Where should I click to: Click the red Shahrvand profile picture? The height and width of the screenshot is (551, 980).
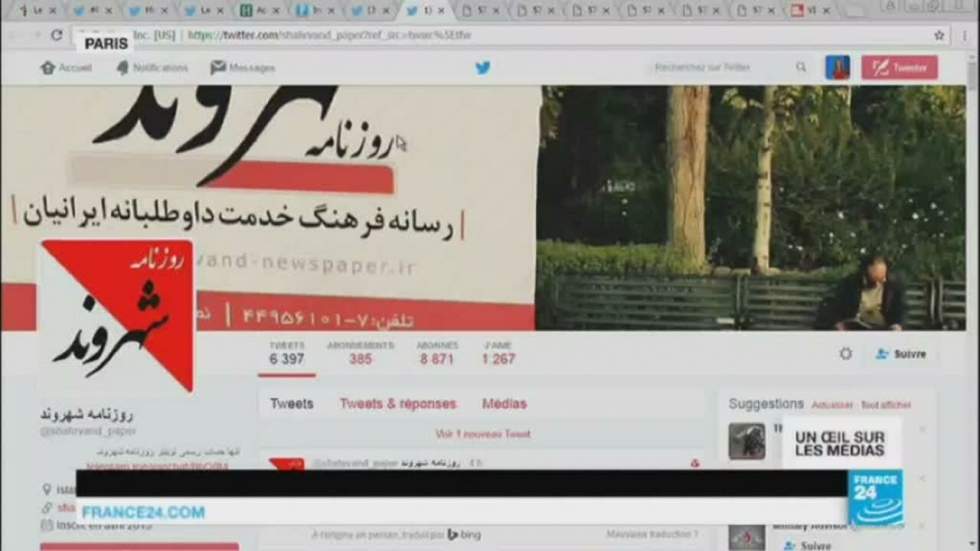click(116, 314)
